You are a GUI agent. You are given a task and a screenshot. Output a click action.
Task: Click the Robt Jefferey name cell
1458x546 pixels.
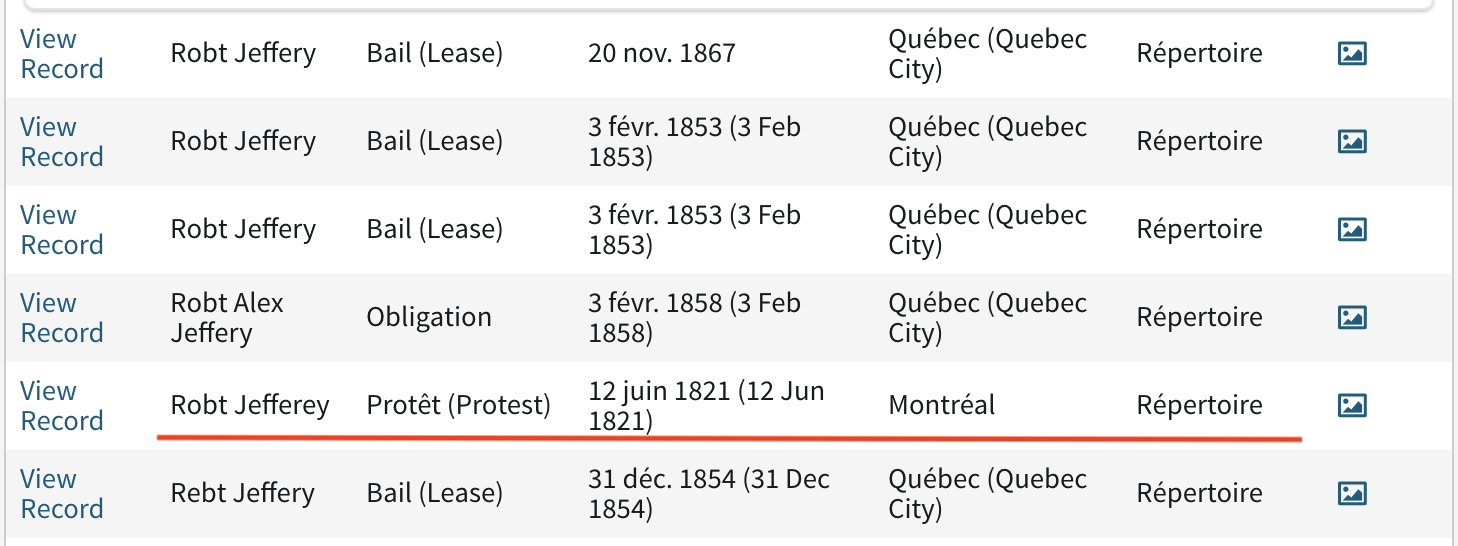click(x=250, y=405)
